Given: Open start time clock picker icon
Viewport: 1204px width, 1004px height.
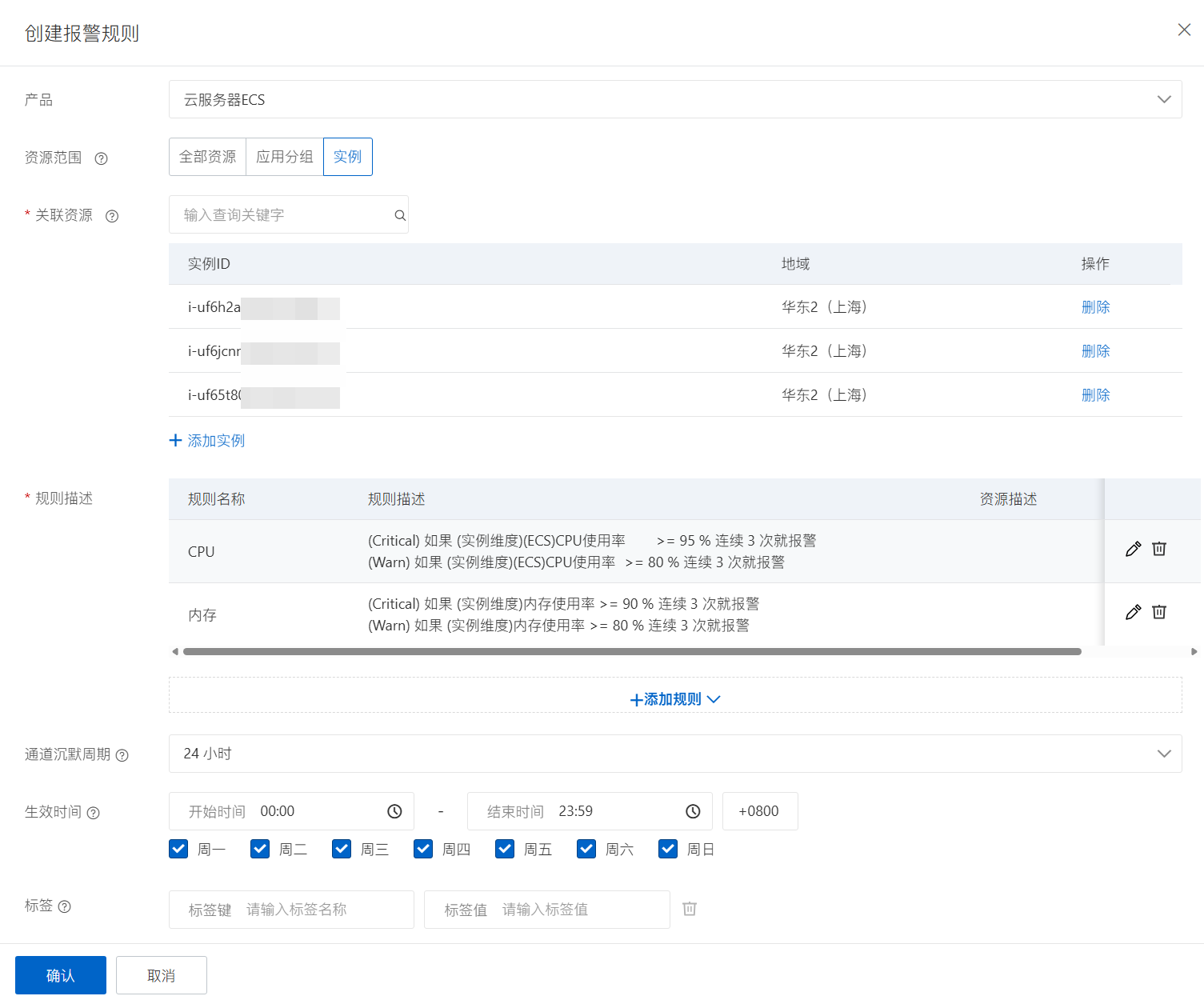Looking at the screenshot, I should (x=394, y=811).
